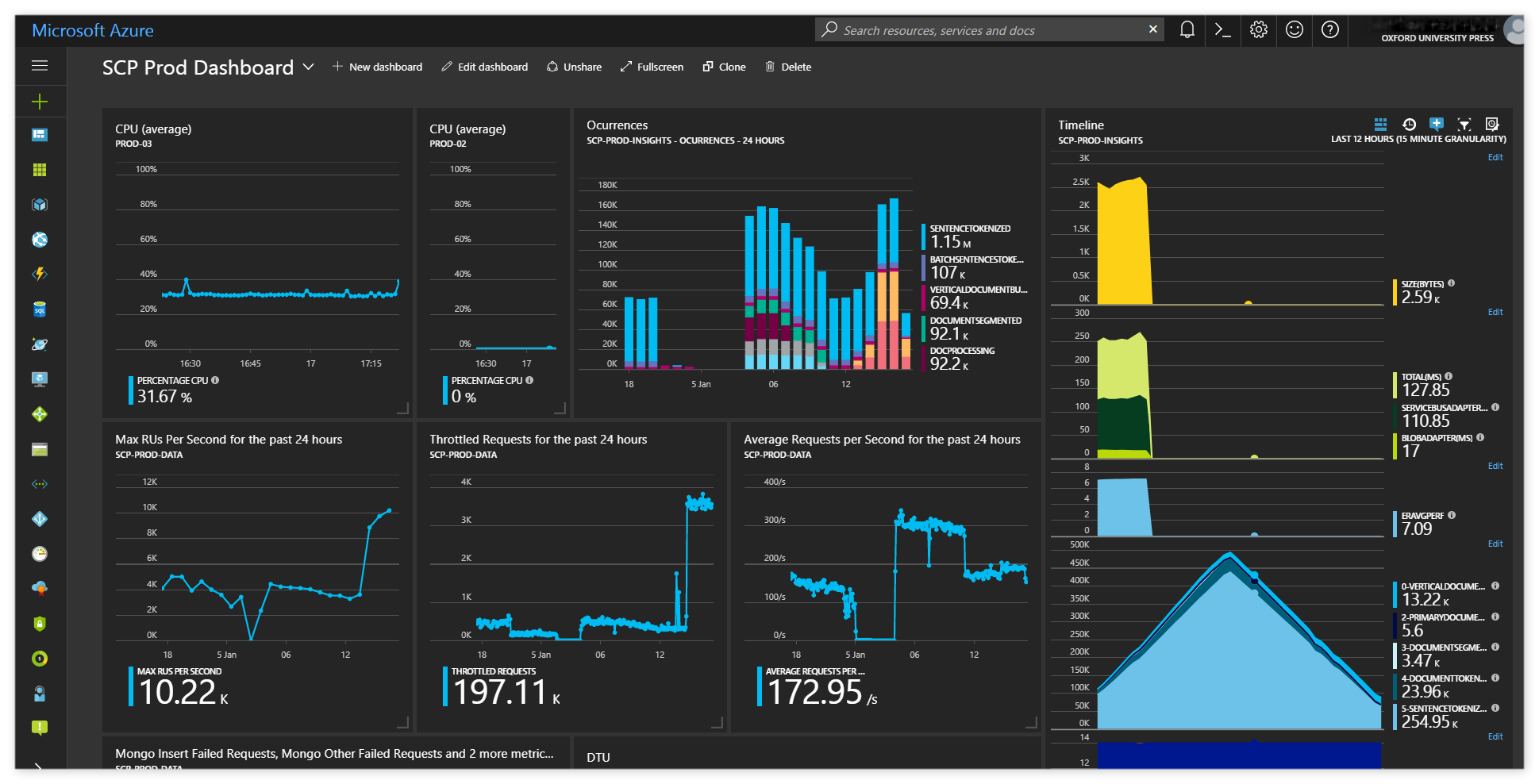Open SQL databases icon in the sidebar
The height and width of the screenshot is (784, 1539).
click(x=40, y=309)
